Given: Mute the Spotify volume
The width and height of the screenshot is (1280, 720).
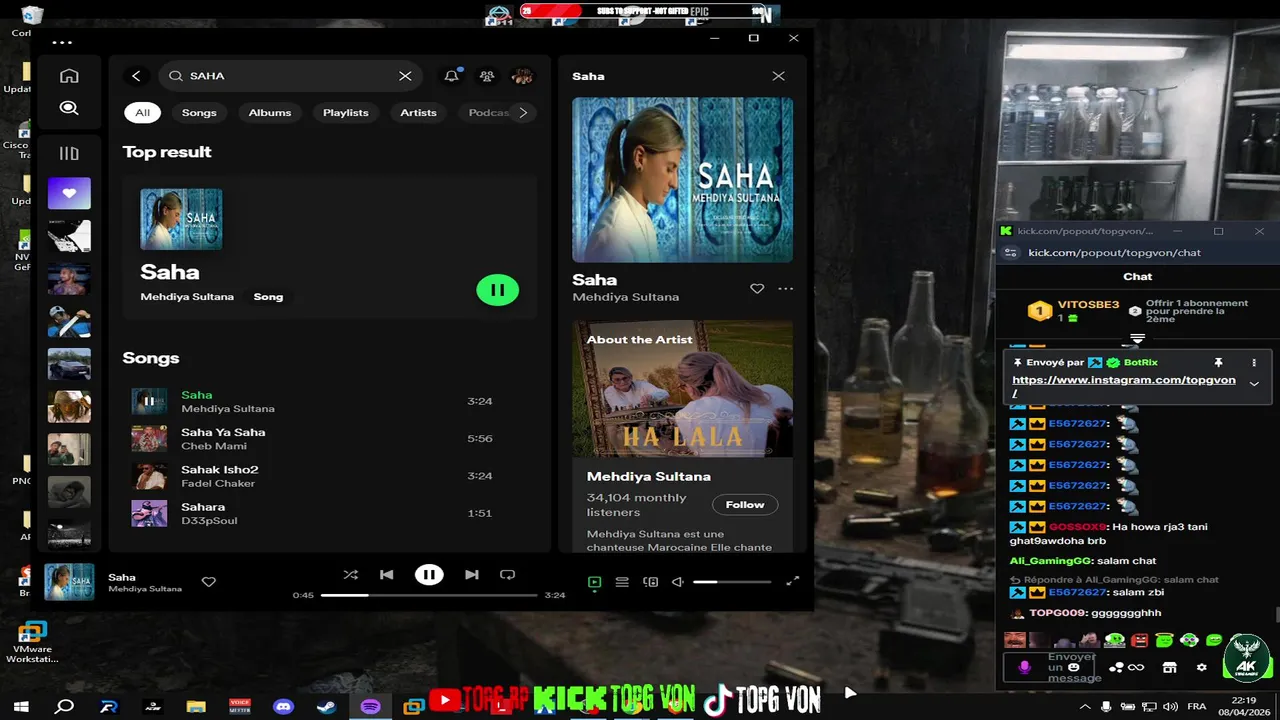Looking at the screenshot, I should (677, 582).
